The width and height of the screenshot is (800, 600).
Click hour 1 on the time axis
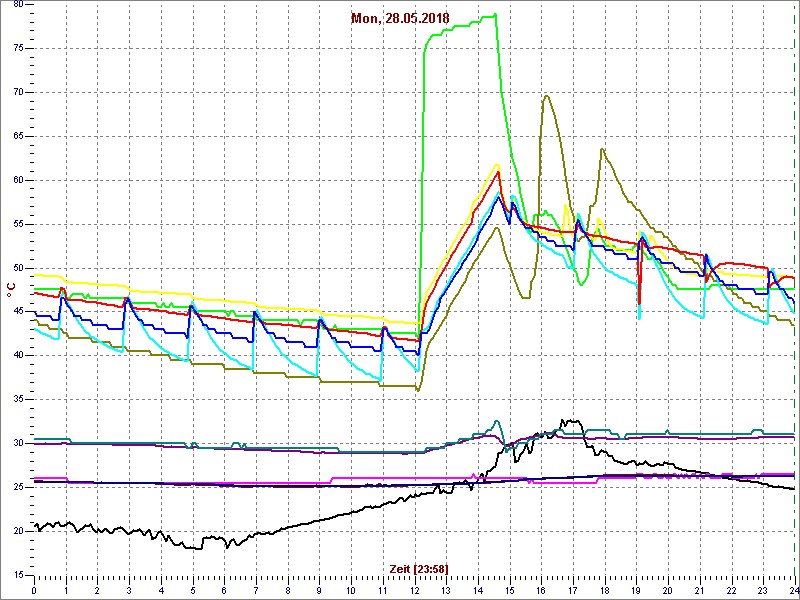pyautogui.click(x=66, y=590)
